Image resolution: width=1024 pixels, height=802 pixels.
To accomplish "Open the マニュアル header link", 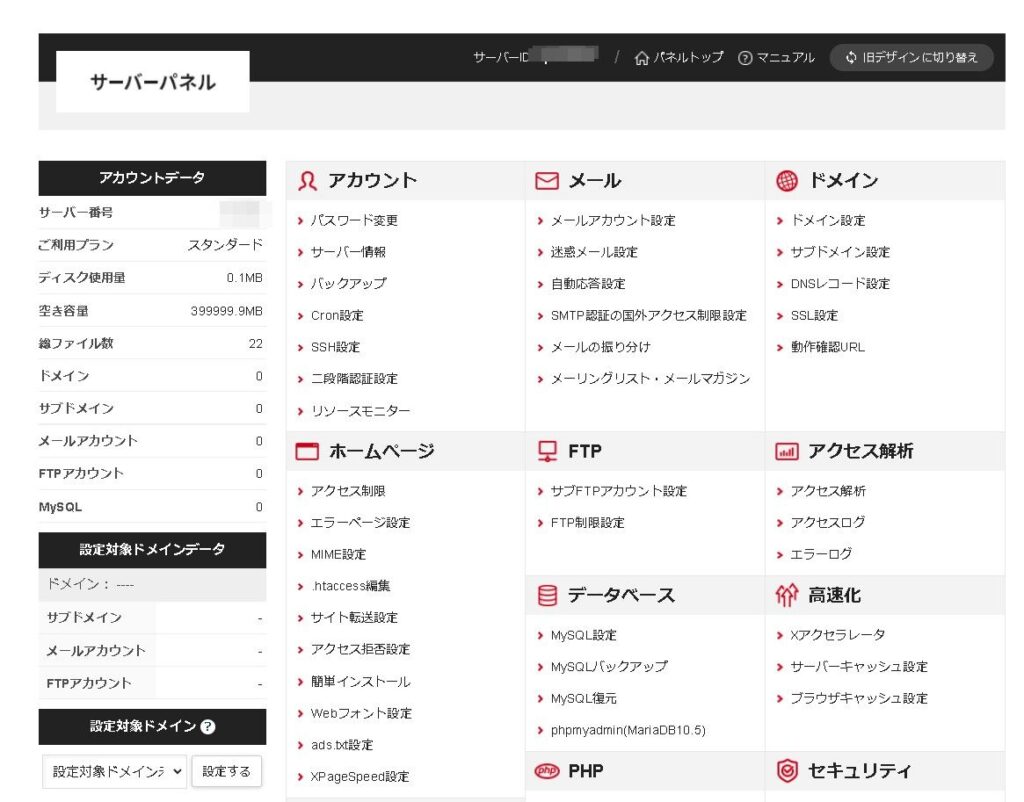I will click(776, 58).
